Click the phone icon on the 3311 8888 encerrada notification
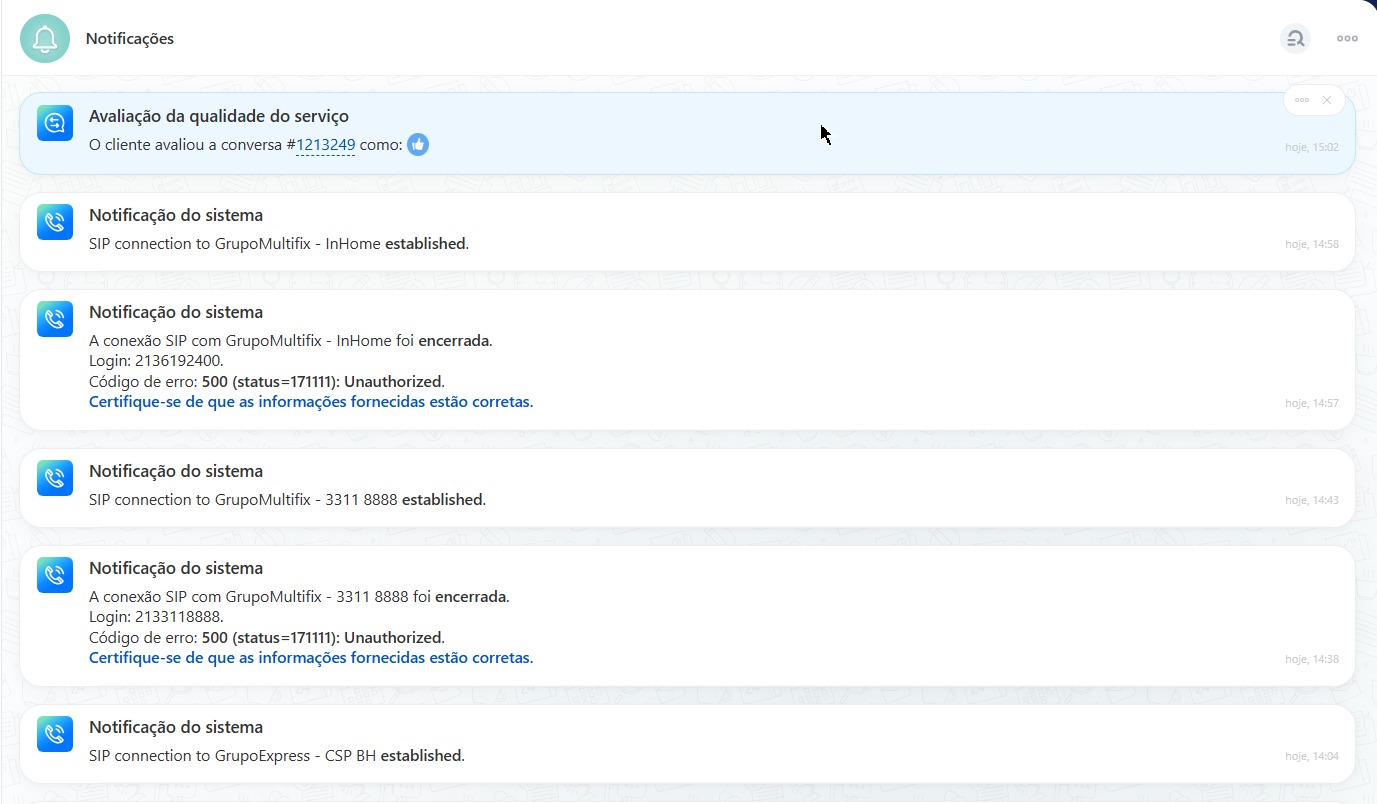The image size is (1377, 804). pyautogui.click(x=55, y=575)
